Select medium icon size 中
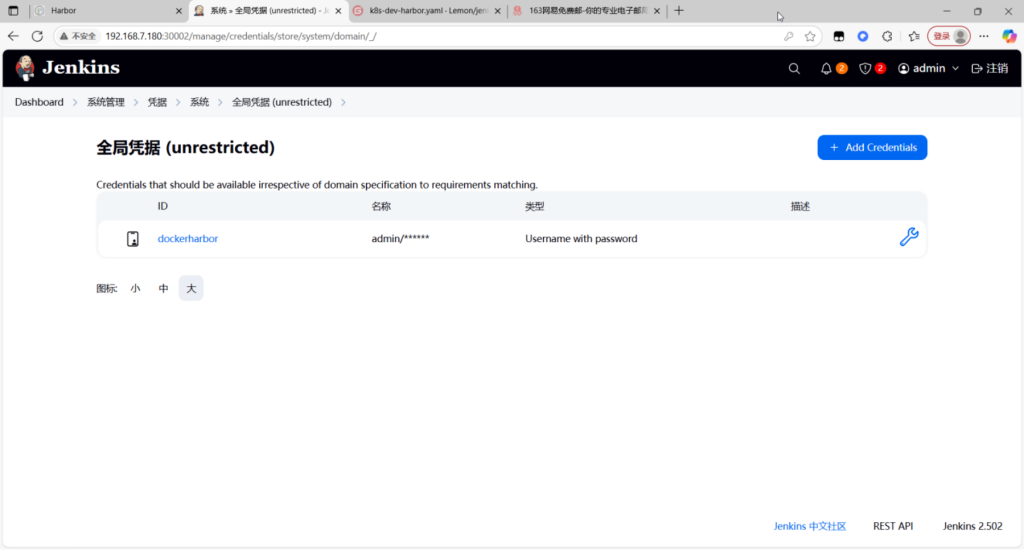This screenshot has width=1024, height=550. coord(163,288)
